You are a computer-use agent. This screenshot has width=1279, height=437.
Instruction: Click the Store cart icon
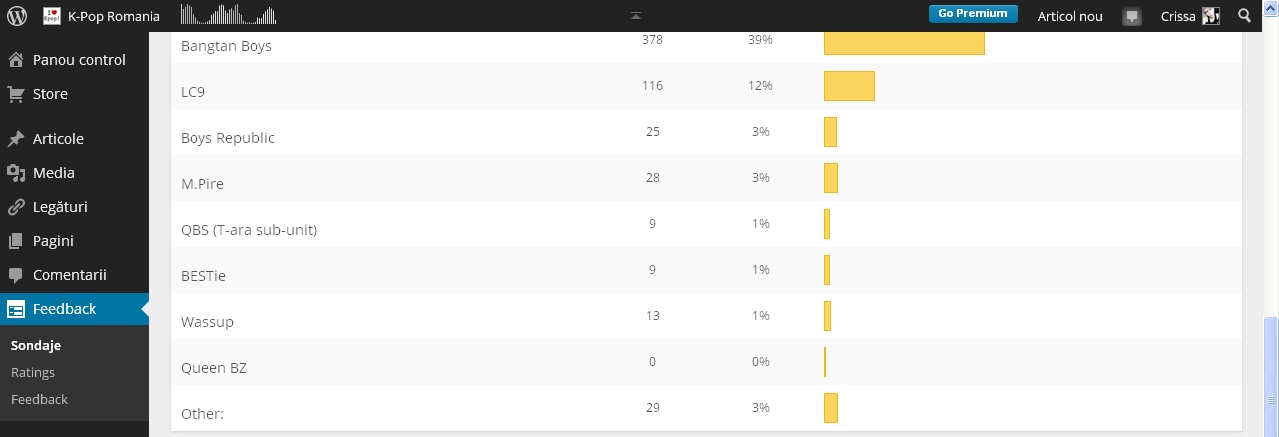coord(16,94)
